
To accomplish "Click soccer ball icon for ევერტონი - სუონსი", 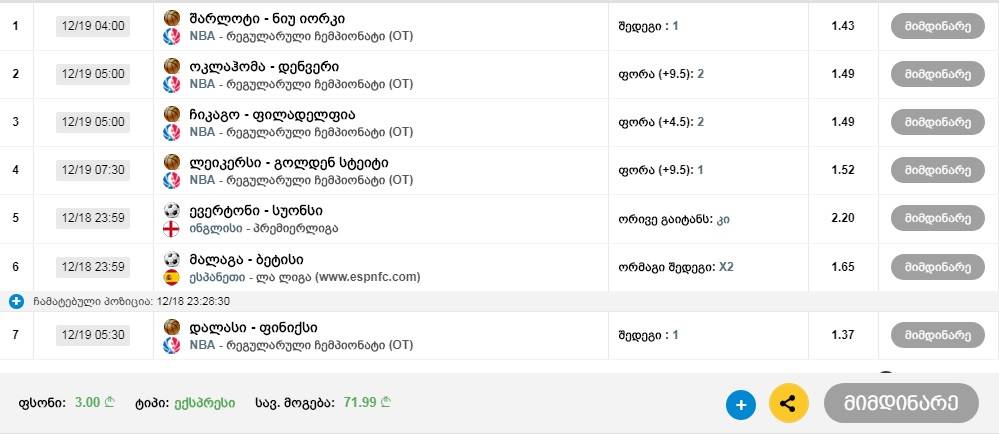I will [x=172, y=210].
